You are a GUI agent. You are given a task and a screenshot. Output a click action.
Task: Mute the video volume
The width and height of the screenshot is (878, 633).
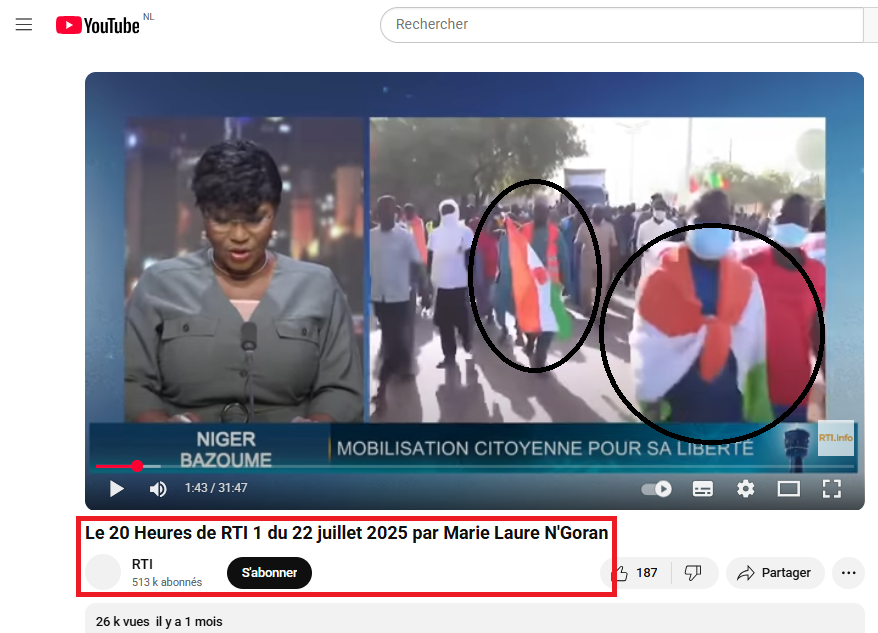coord(158,488)
